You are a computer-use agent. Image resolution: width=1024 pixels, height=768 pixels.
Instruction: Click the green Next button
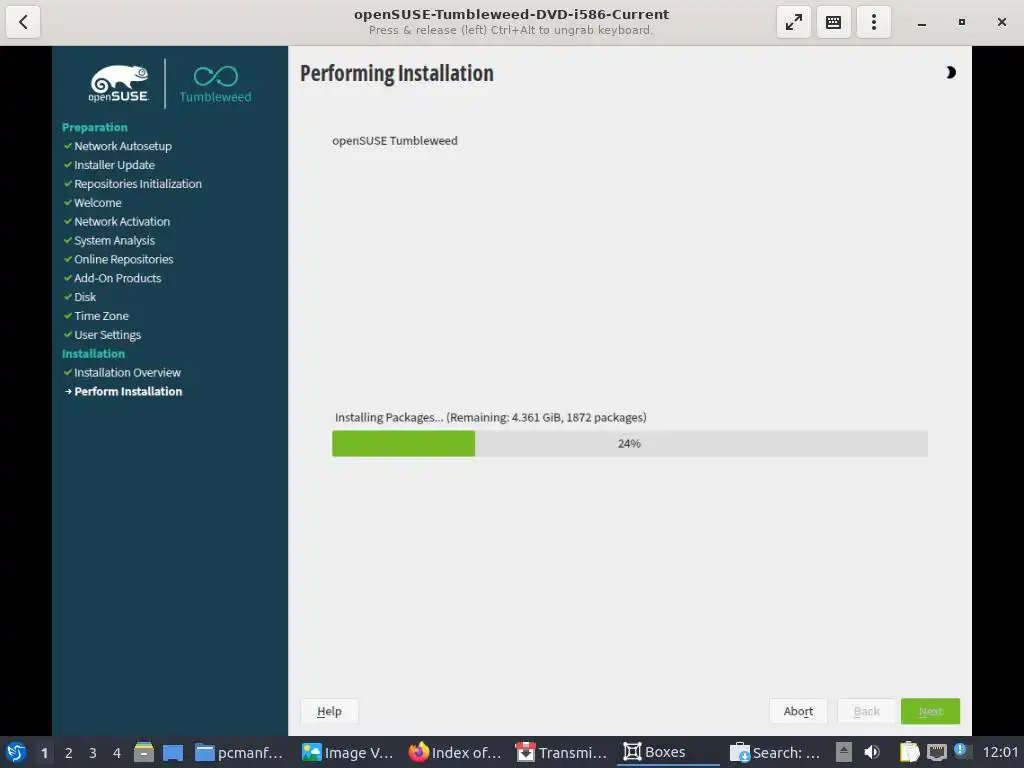931,711
